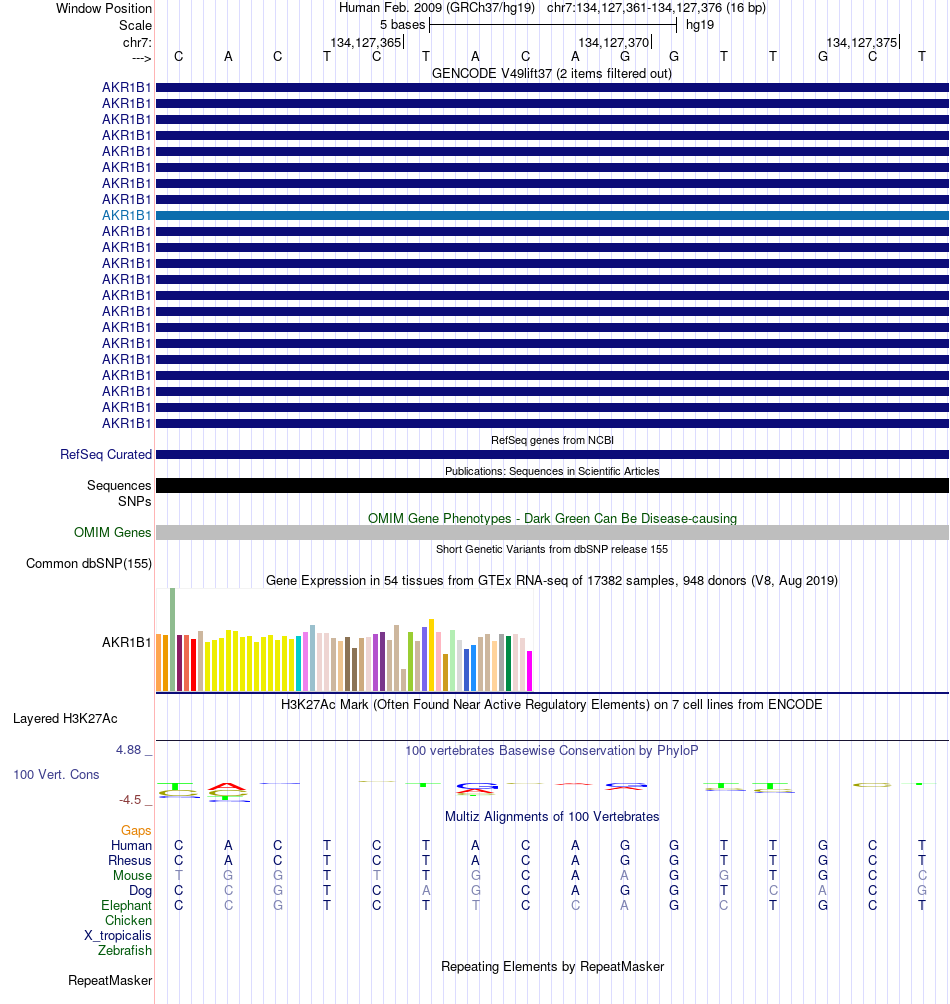Viewport: 950px width, 1004px height.
Task: Open the Human Feb. 2009 (GRCh37/hg19) title
Action: (x=437, y=8)
